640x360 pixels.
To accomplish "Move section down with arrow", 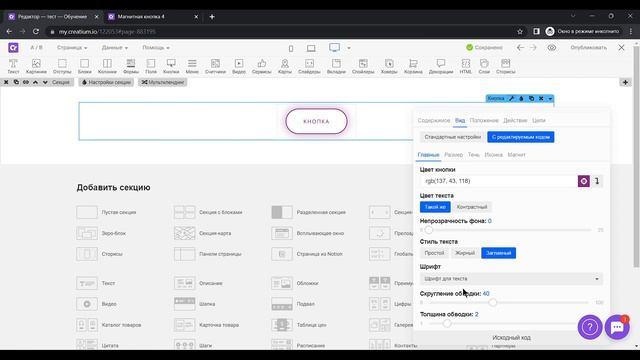I will tap(45, 82).
